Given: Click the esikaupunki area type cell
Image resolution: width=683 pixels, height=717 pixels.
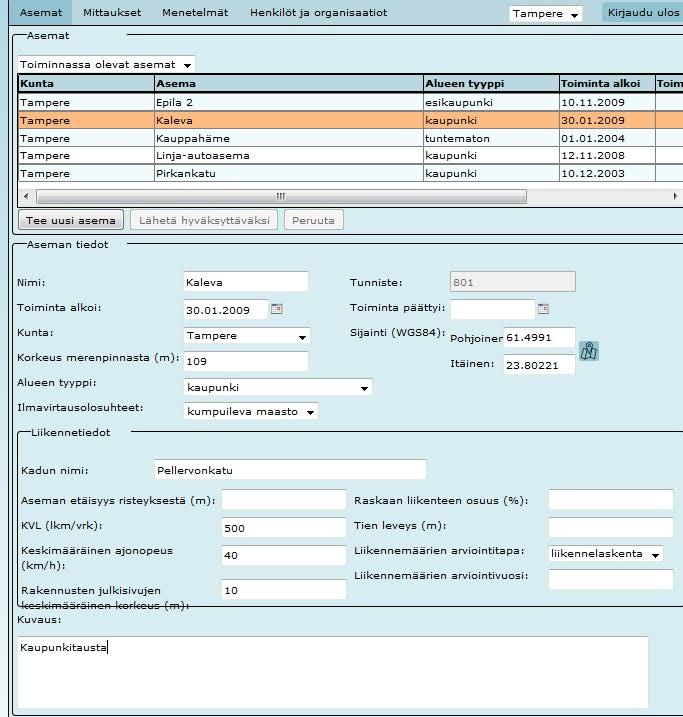Looking at the screenshot, I should click(x=491, y=102).
